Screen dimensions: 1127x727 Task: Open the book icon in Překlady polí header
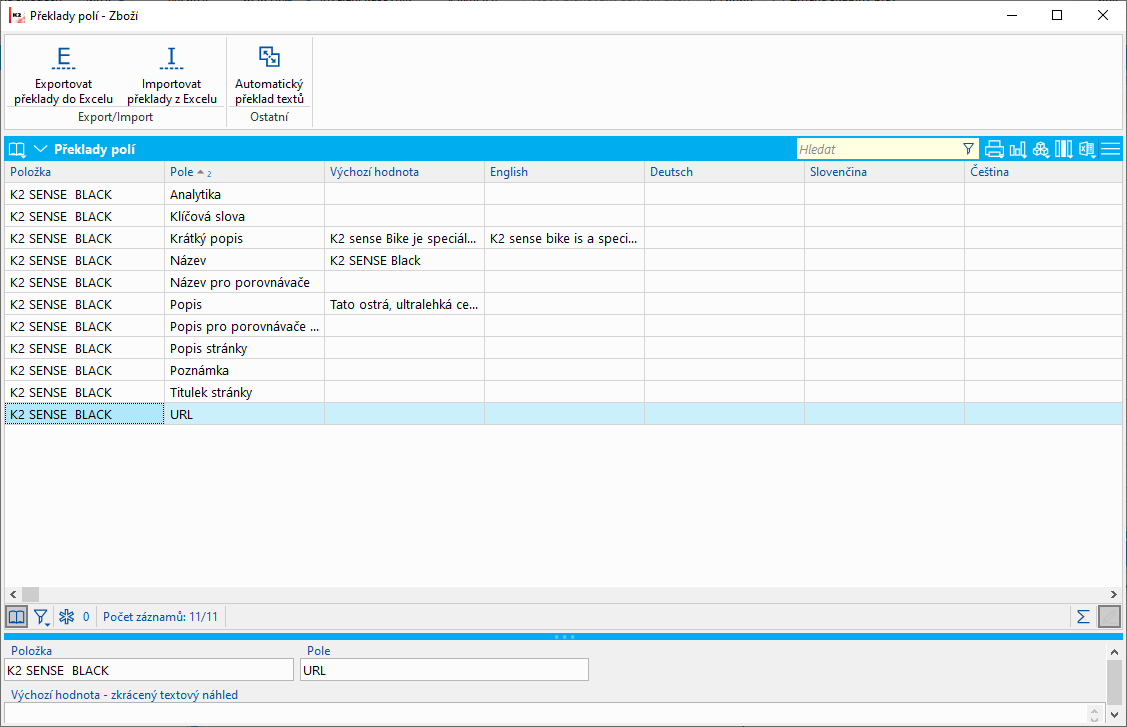click(x=17, y=150)
